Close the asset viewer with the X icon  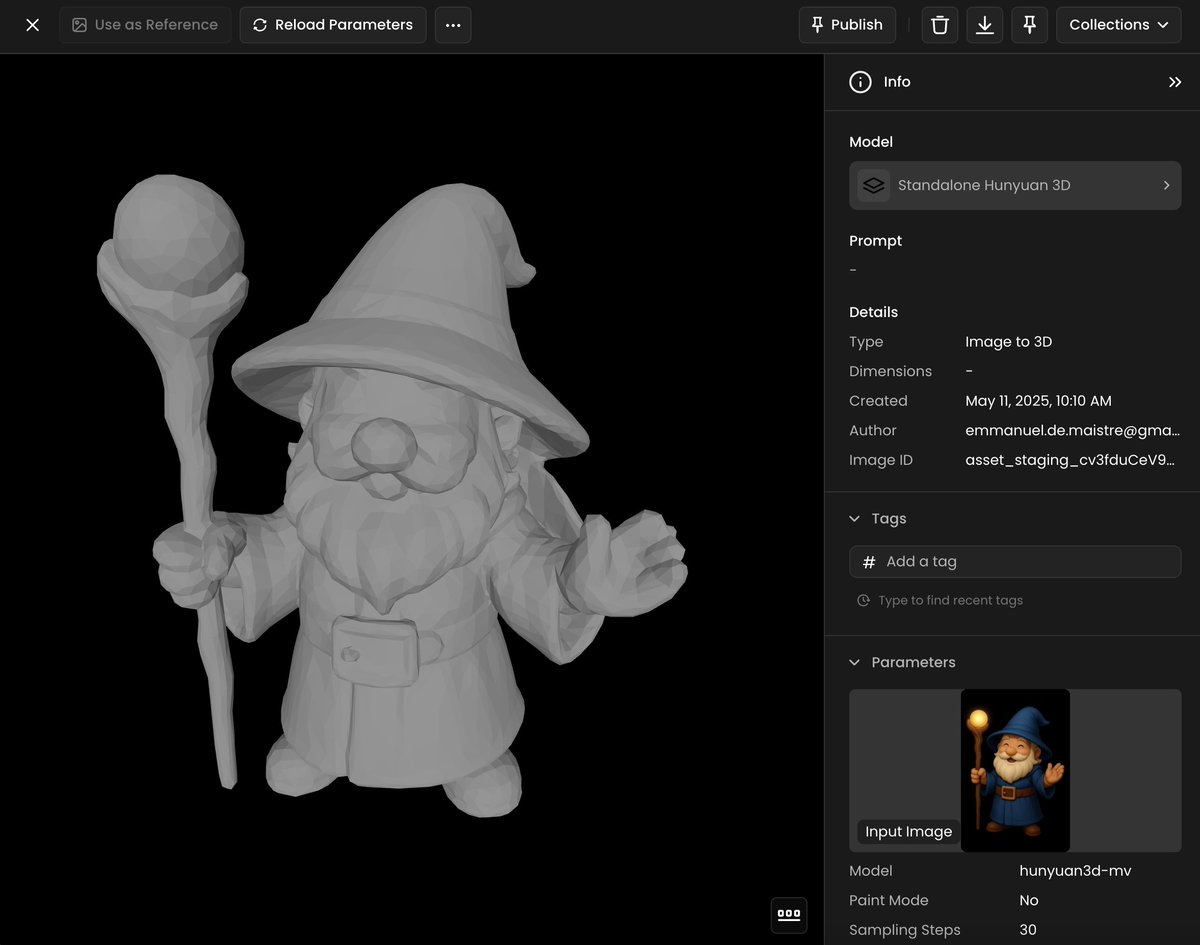tap(33, 25)
